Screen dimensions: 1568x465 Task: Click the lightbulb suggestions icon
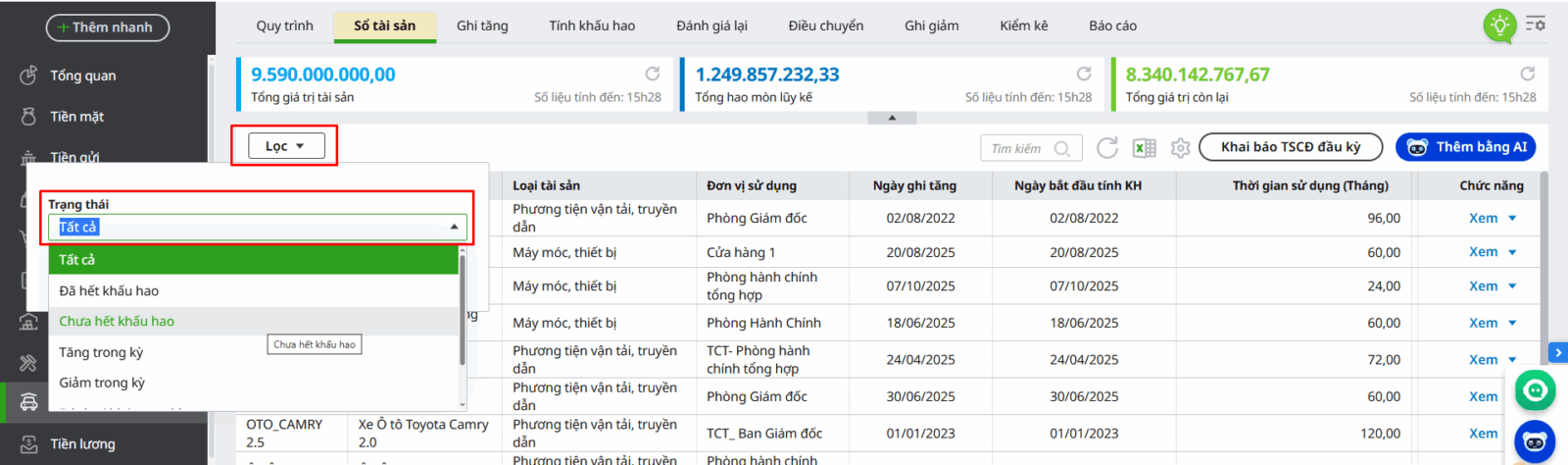1499,26
